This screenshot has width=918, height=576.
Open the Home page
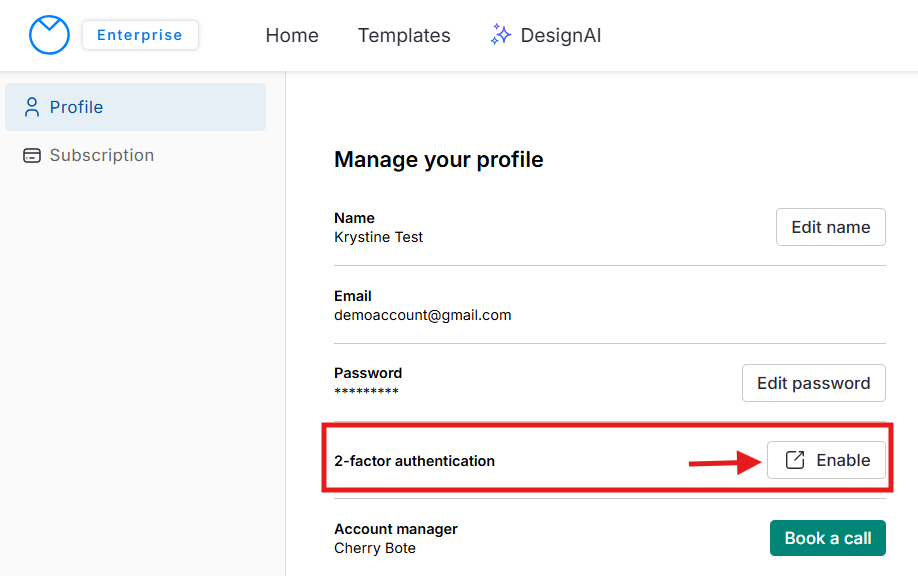(292, 36)
